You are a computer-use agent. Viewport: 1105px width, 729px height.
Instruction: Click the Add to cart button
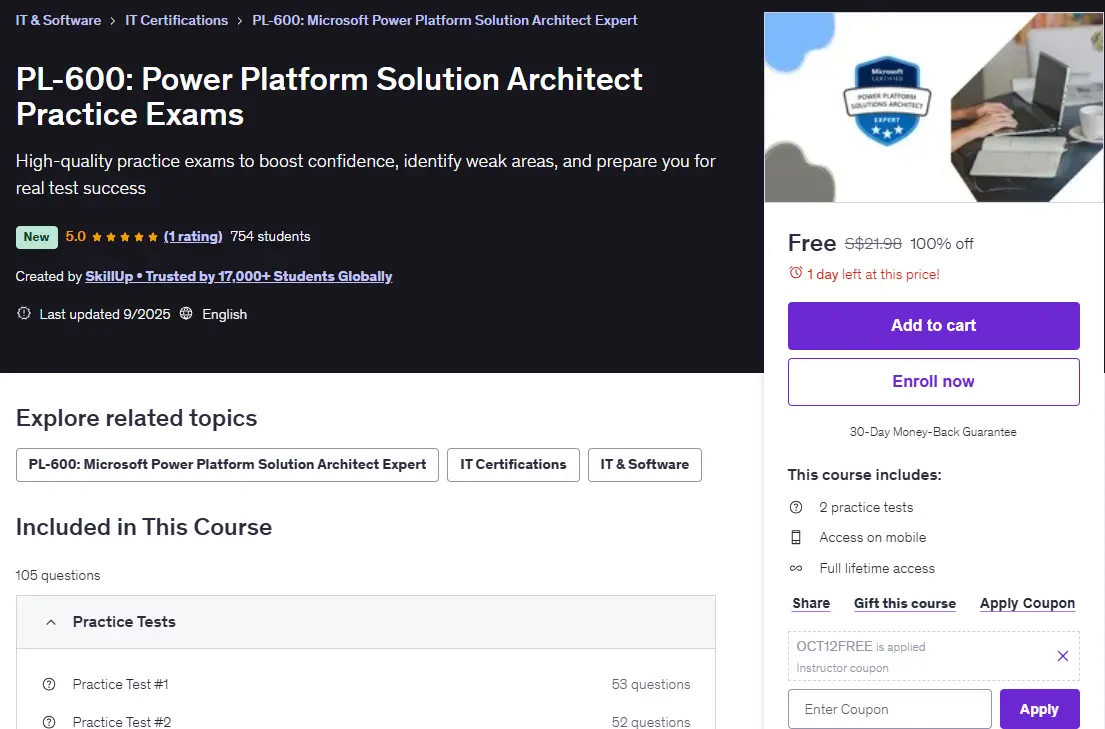(934, 326)
